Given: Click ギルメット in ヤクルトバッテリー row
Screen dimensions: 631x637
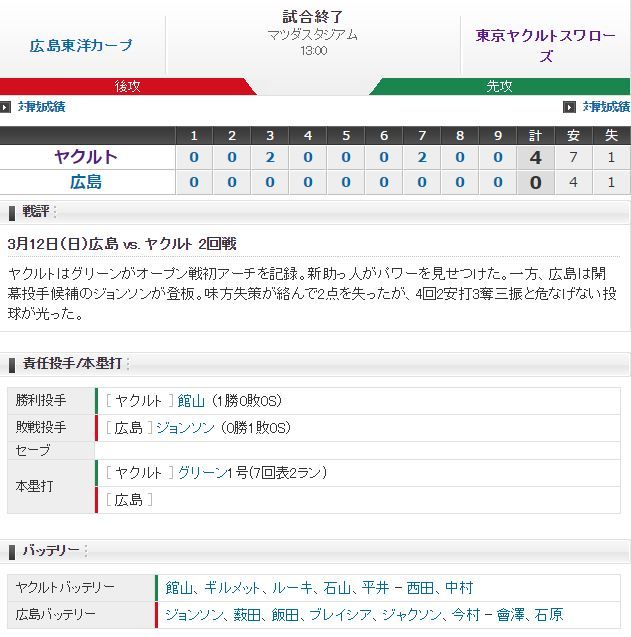Looking at the screenshot, I should [x=232, y=588].
